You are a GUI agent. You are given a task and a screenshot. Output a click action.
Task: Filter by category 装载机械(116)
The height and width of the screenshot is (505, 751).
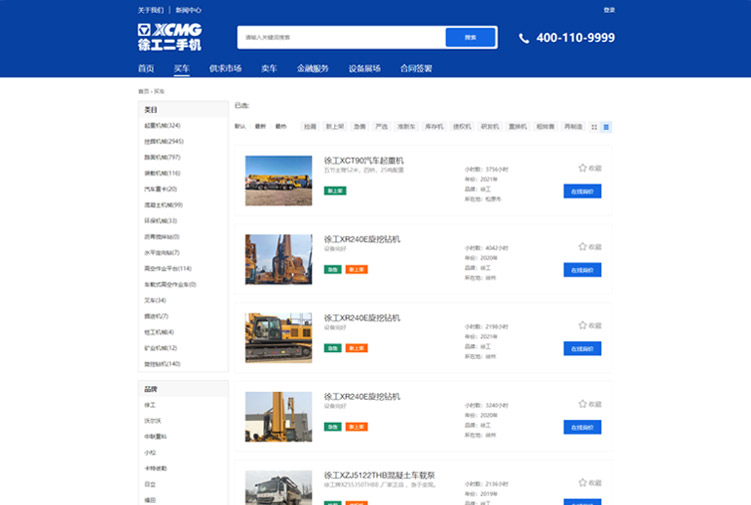point(162,173)
